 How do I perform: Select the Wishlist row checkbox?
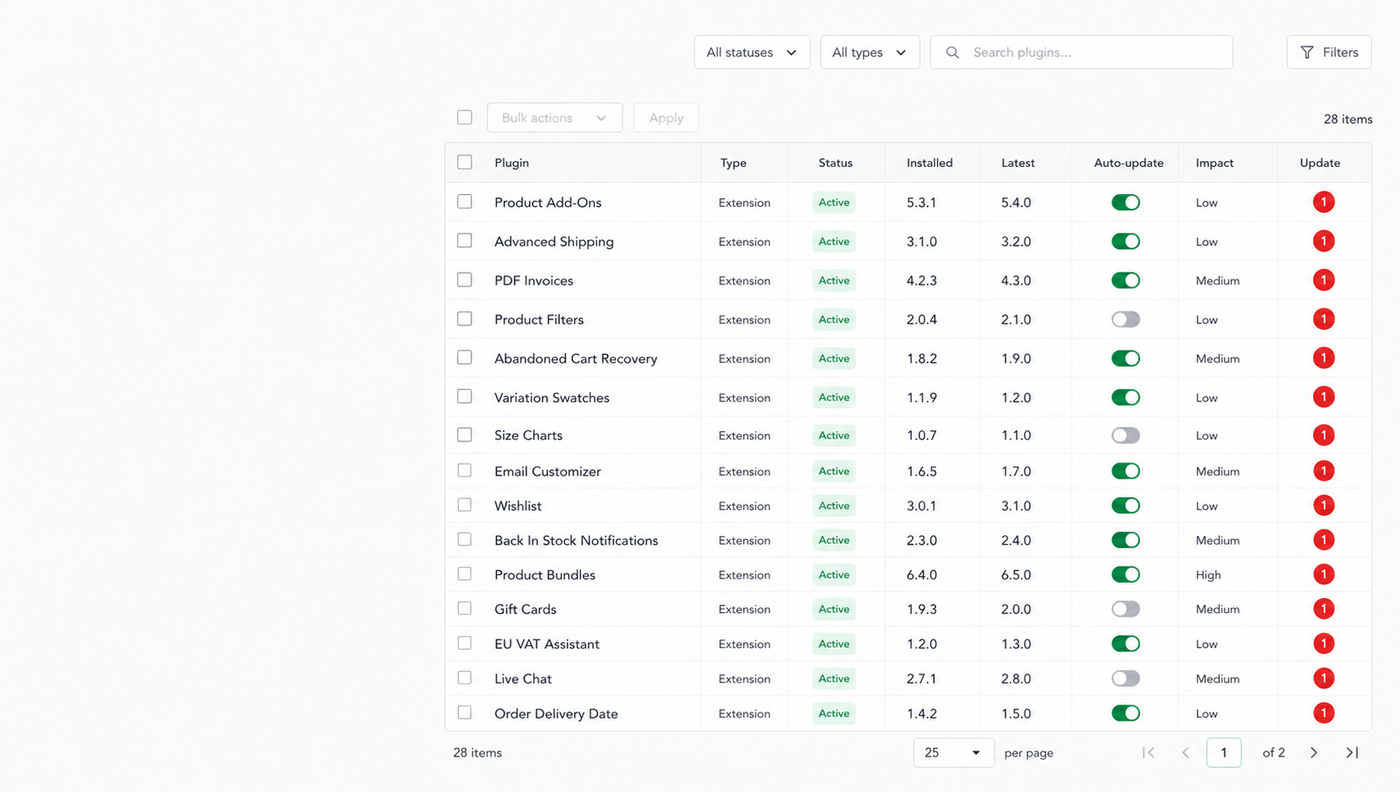pos(464,505)
